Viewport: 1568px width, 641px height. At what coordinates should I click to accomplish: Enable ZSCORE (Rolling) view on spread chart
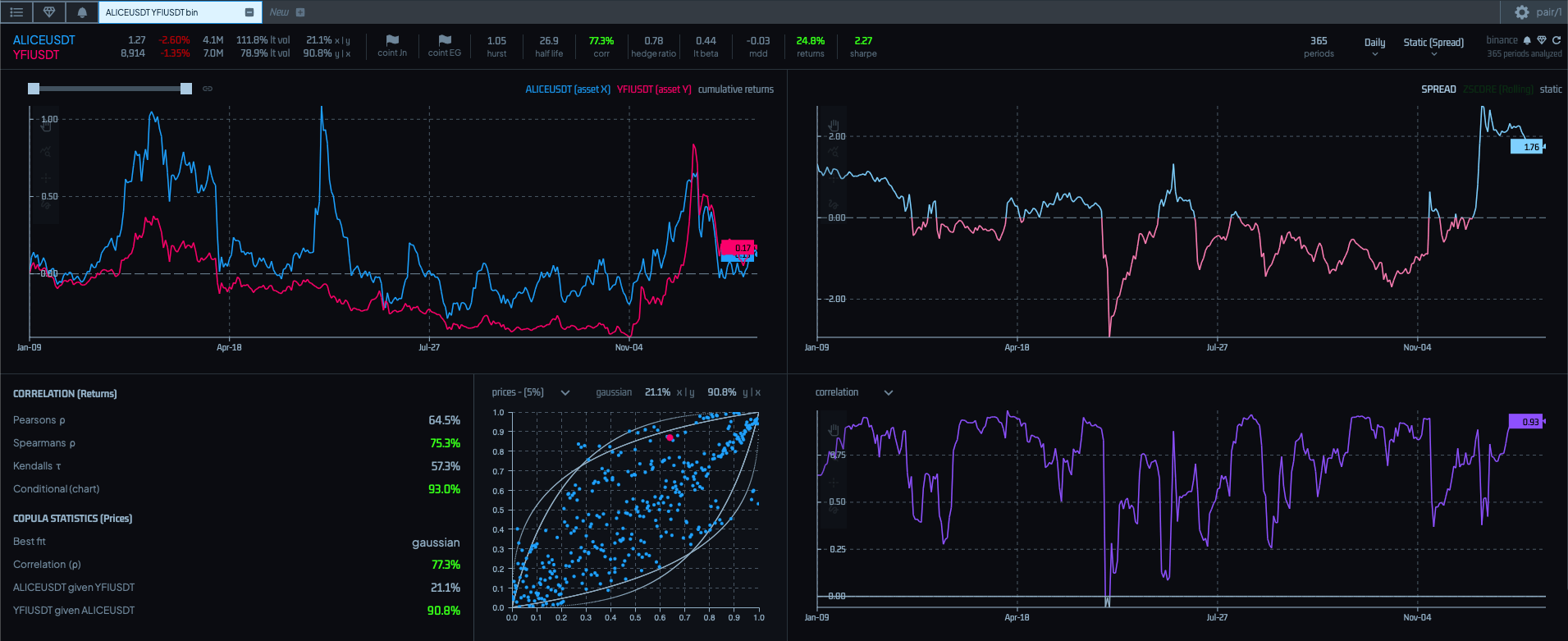point(1497,89)
